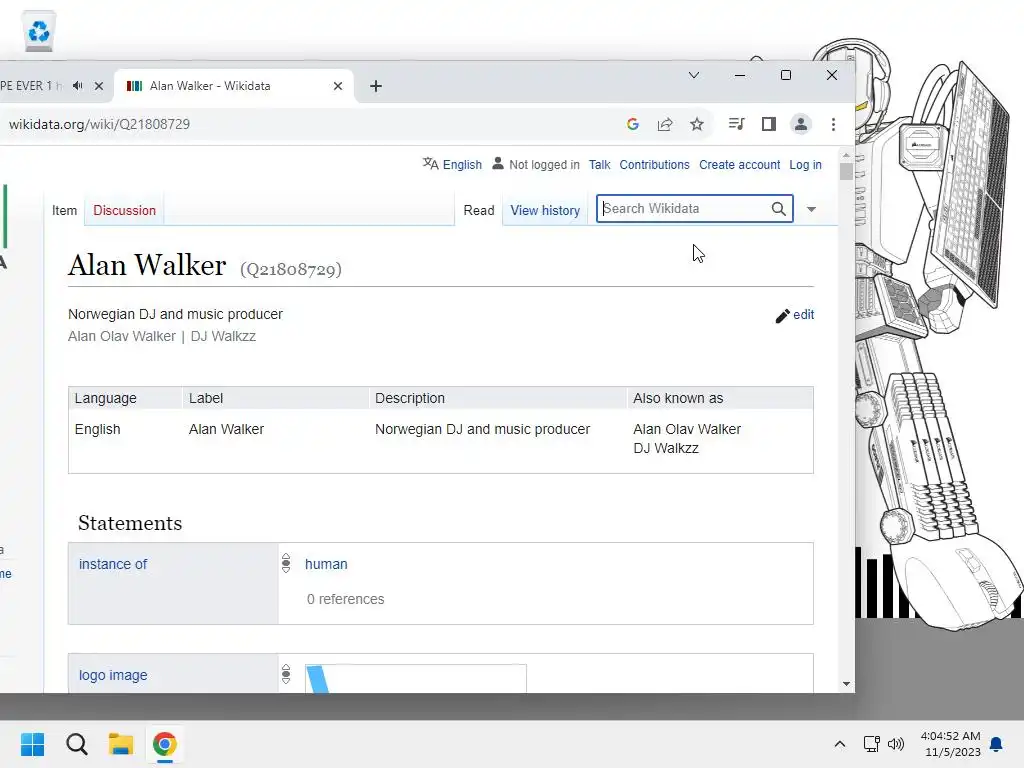Click rank selector icon for human
The height and width of the screenshot is (768, 1024).
pyautogui.click(x=286, y=564)
